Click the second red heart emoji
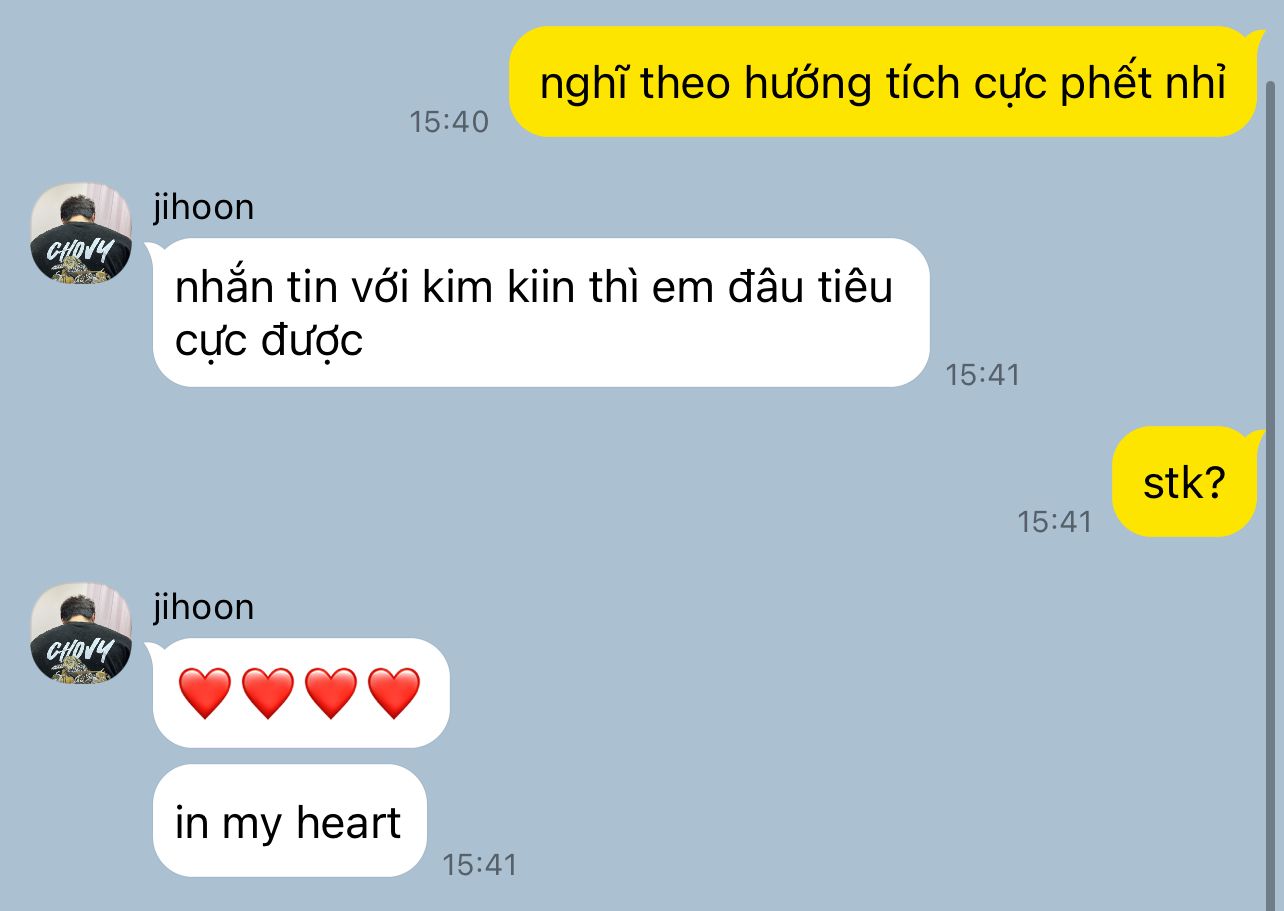 click(268, 693)
